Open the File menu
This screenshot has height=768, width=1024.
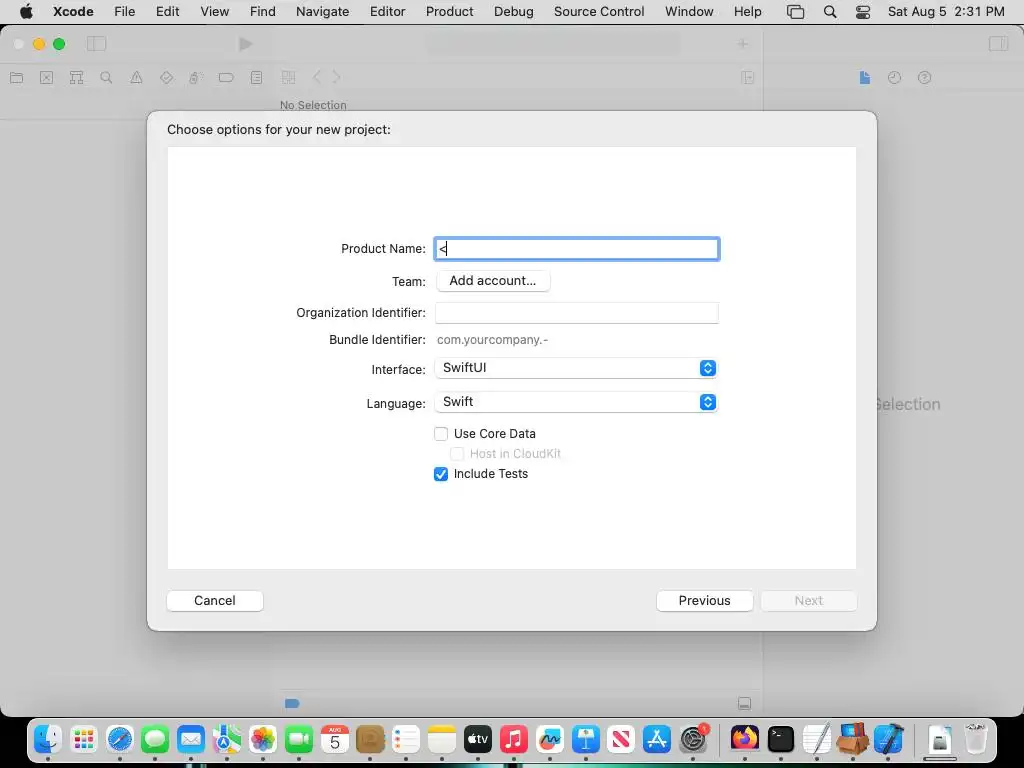[124, 12]
